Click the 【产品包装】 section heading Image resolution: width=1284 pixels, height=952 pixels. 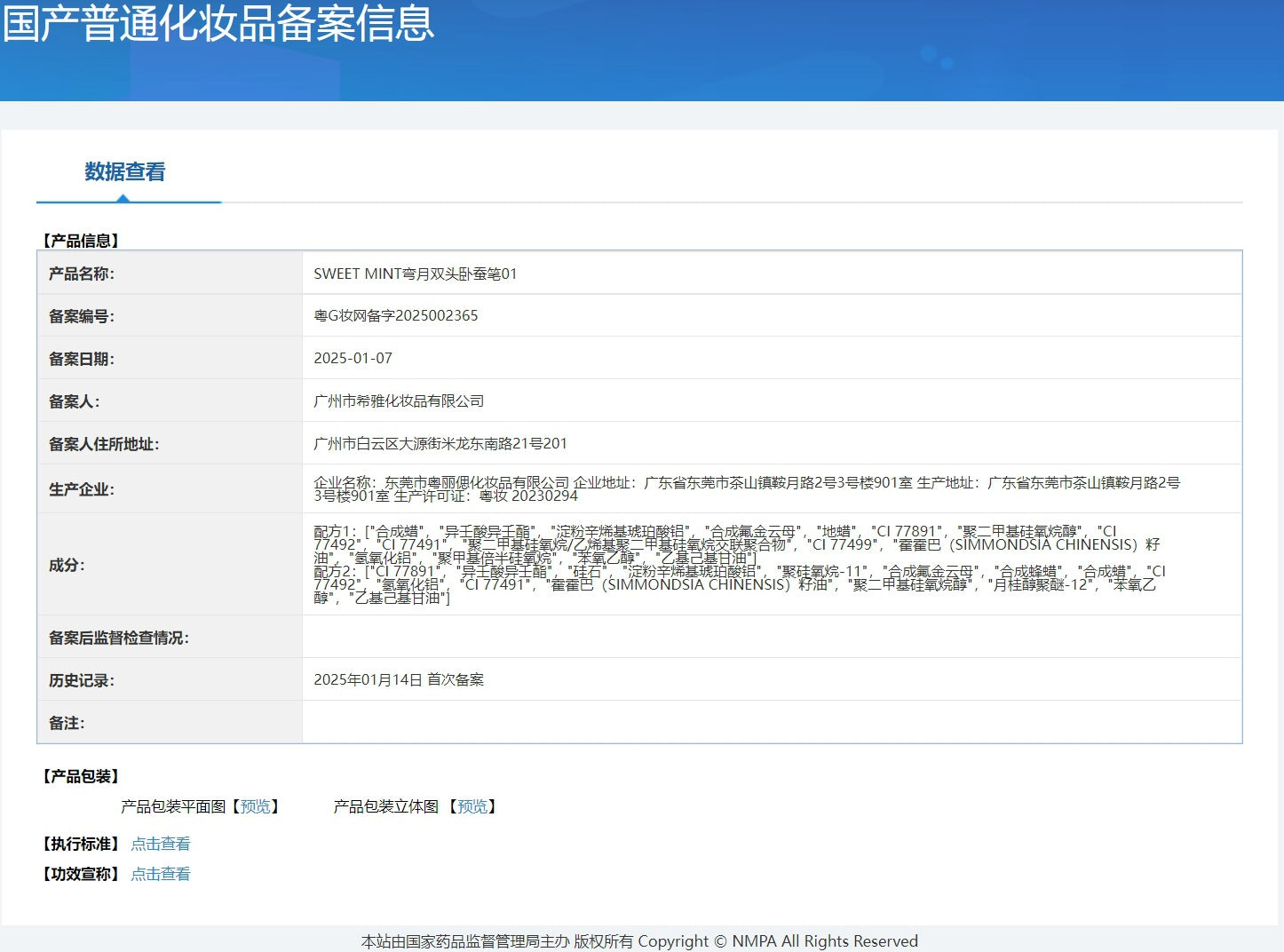[x=81, y=776]
